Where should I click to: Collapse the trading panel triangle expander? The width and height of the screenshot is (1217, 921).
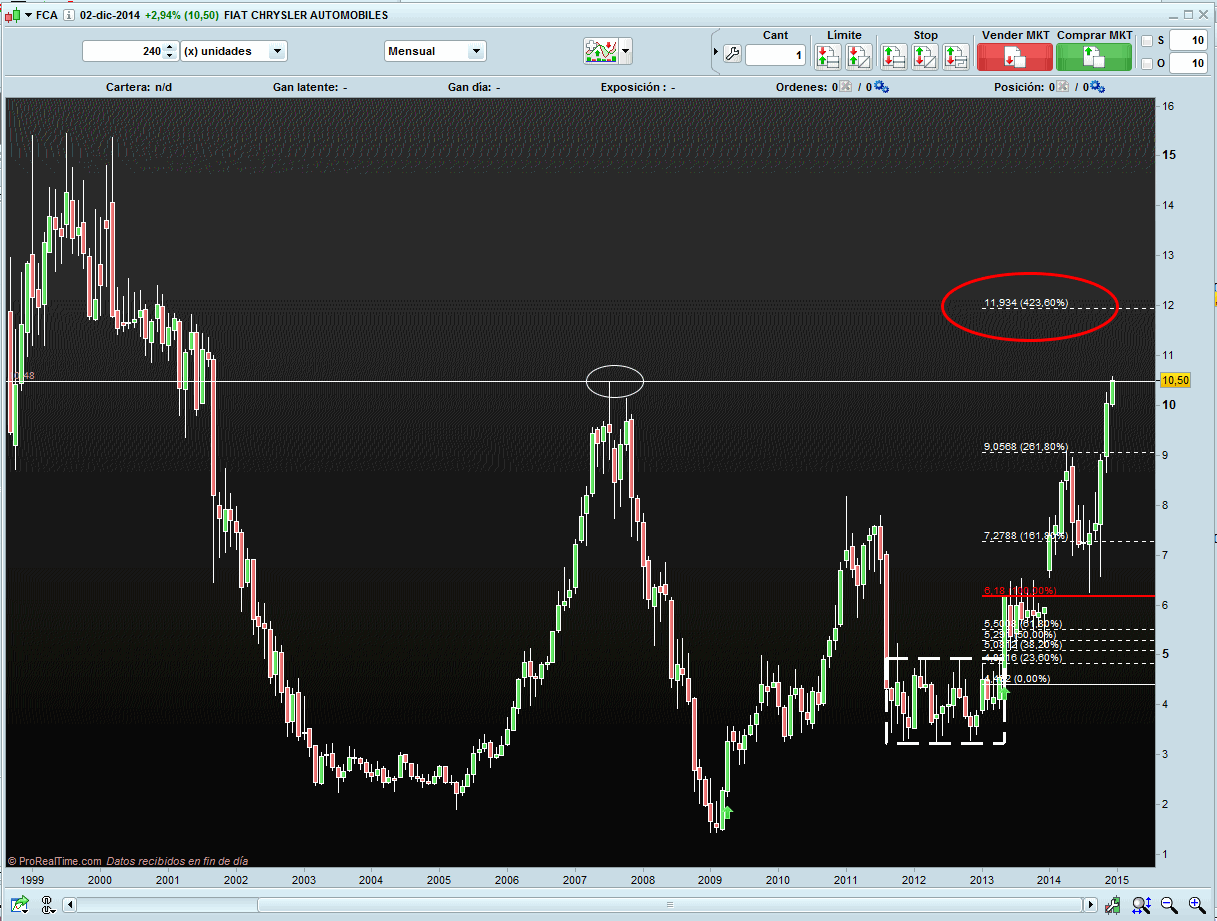tap(715, 51)
